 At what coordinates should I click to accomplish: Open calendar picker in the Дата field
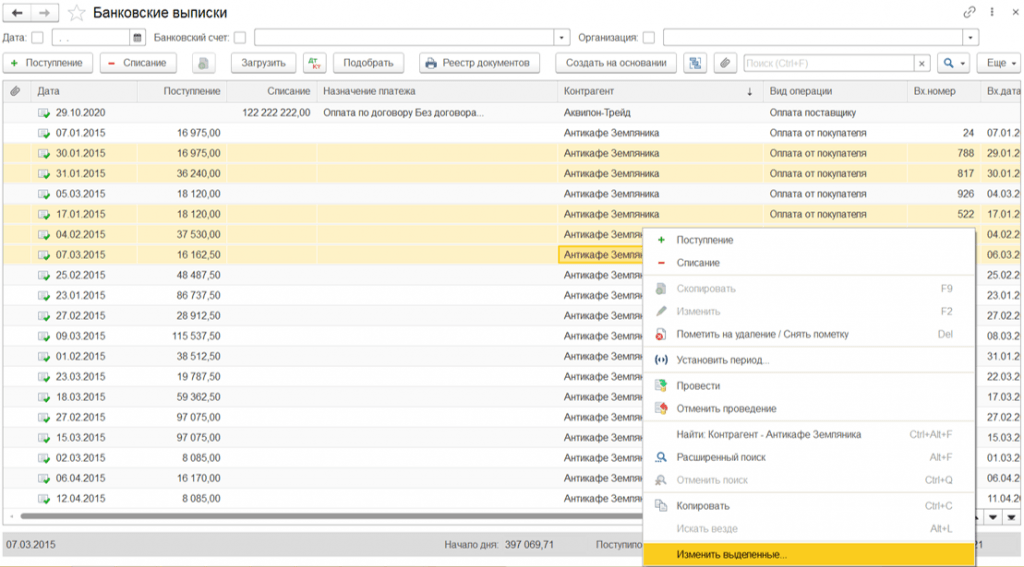[x=137, y=38]
